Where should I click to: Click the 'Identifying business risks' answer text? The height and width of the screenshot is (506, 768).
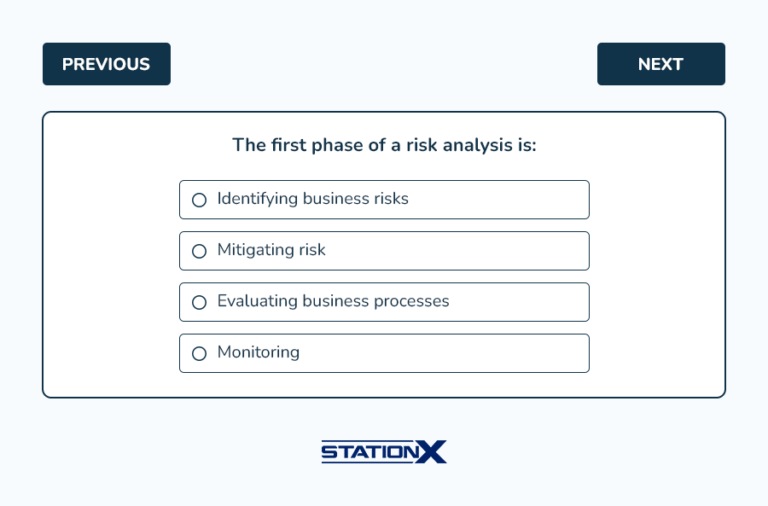click(x=312, y=199)
